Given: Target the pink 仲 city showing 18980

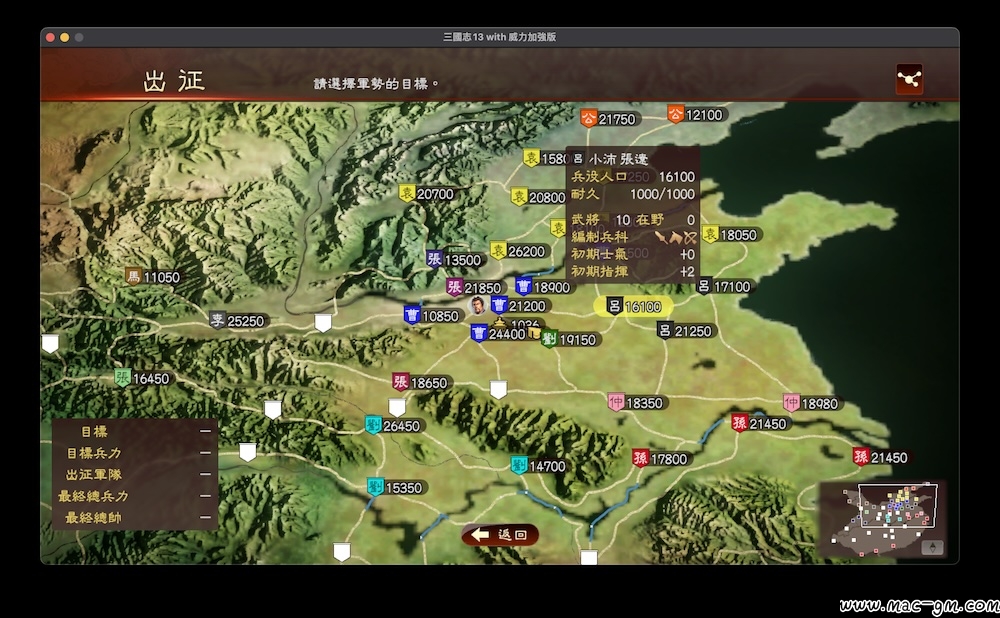Looking at the screenshot, I should coord(811,403).
